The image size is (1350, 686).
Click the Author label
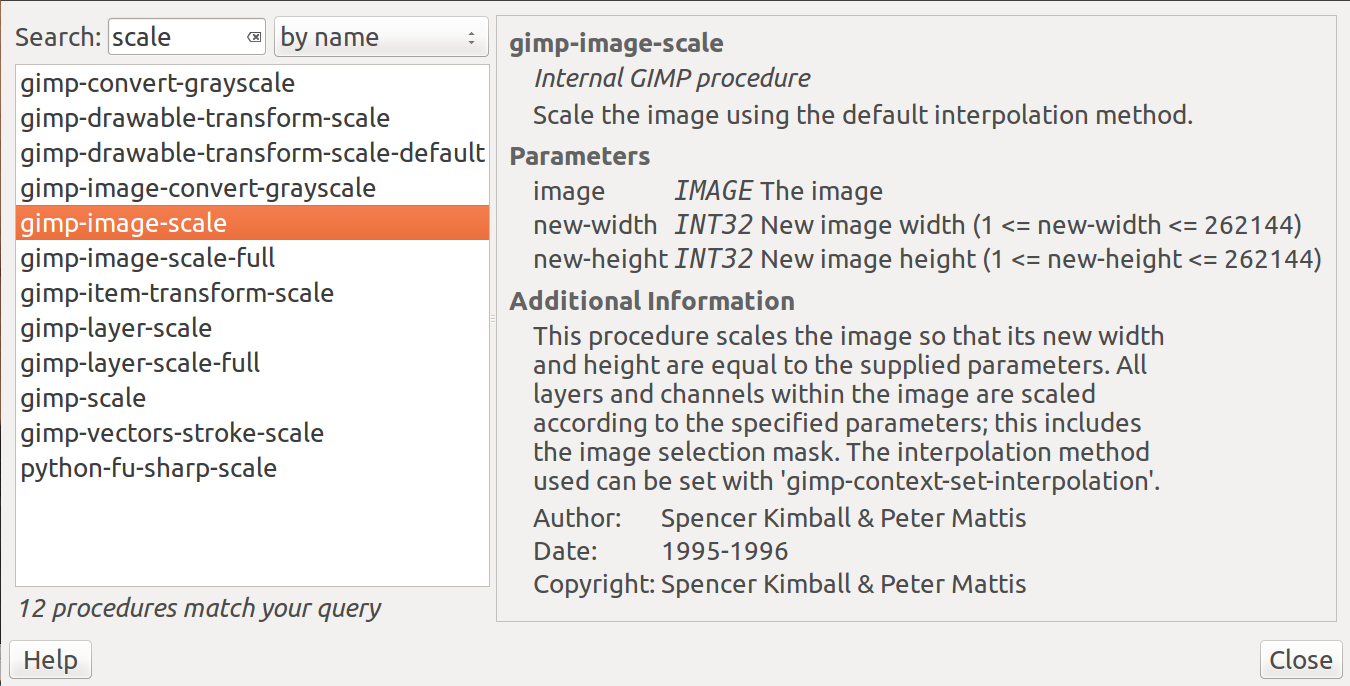pyautogui.click(x=577, y=518)
